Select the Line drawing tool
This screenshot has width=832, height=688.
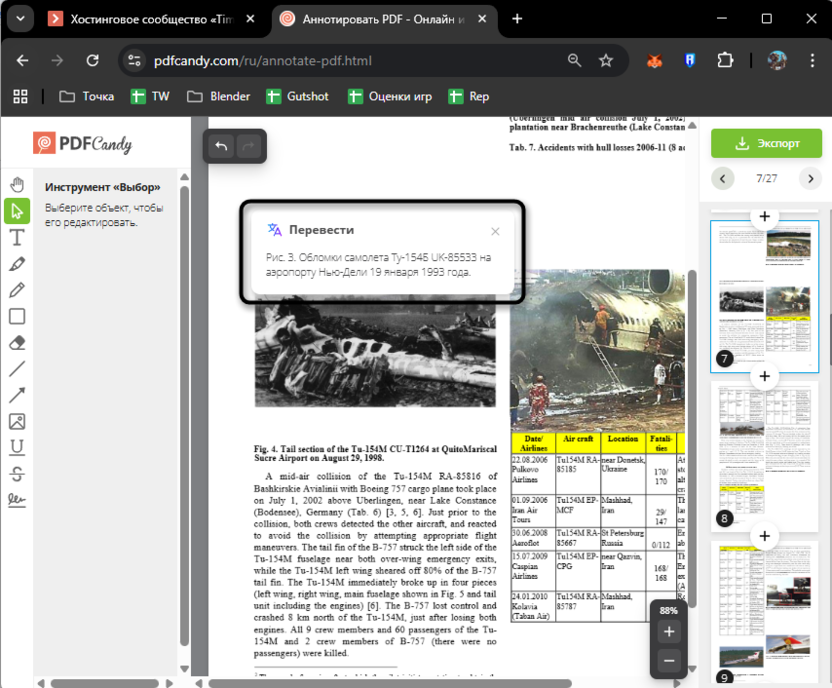16,369
